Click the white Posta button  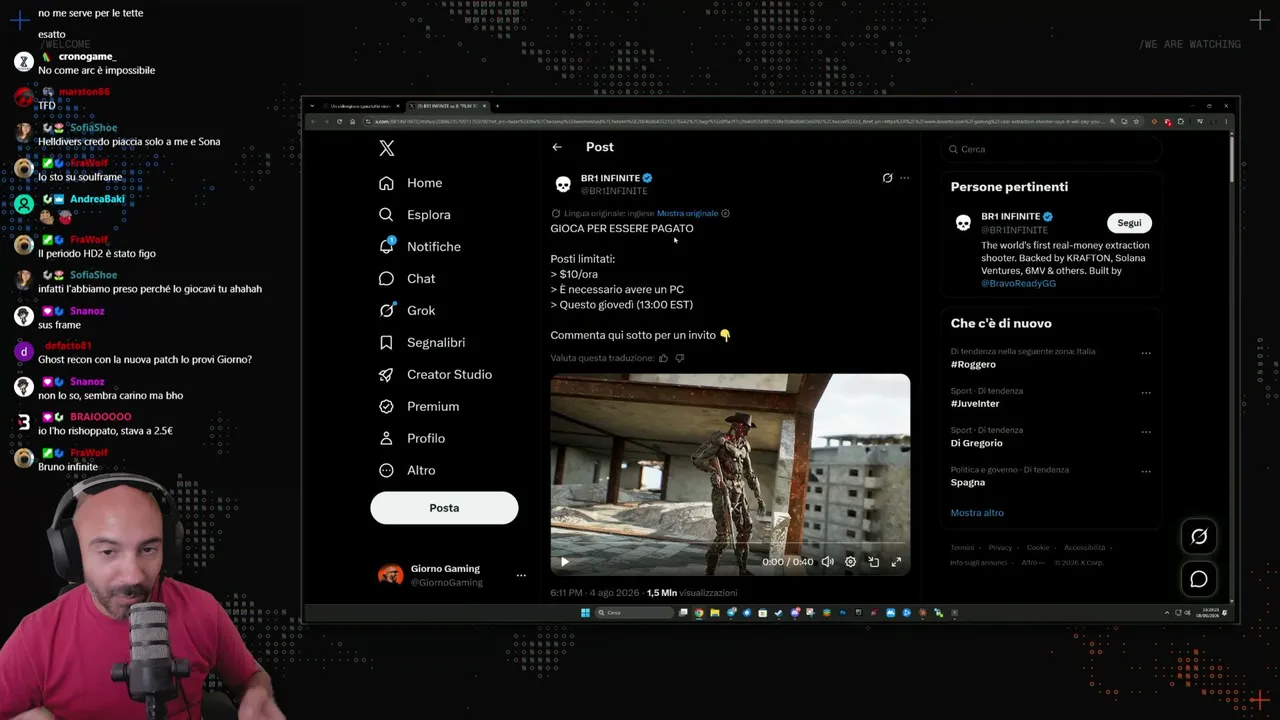pyautogui.click(x=444, y=508)
